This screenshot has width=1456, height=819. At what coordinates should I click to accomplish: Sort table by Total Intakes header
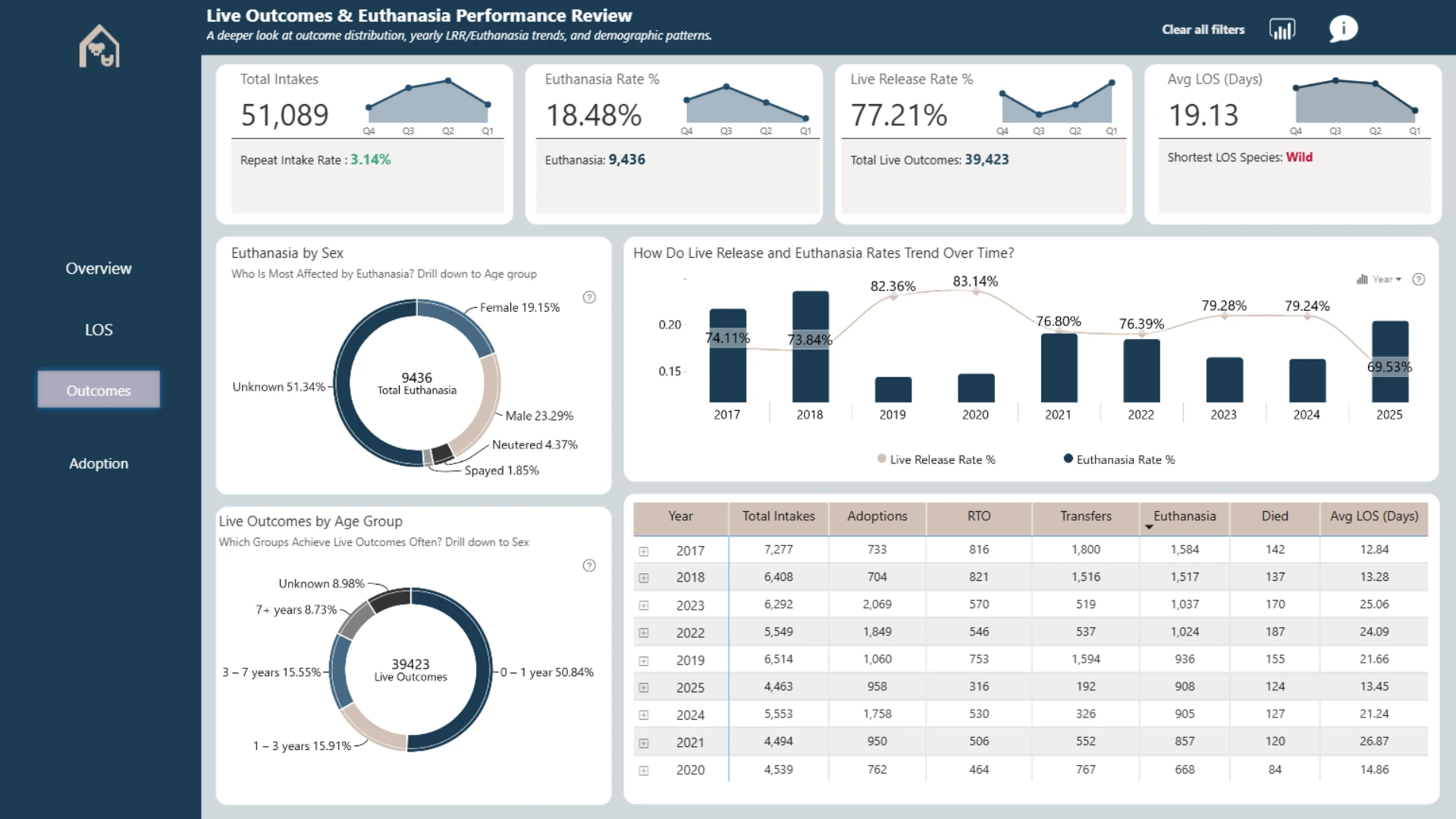(779, 516)
